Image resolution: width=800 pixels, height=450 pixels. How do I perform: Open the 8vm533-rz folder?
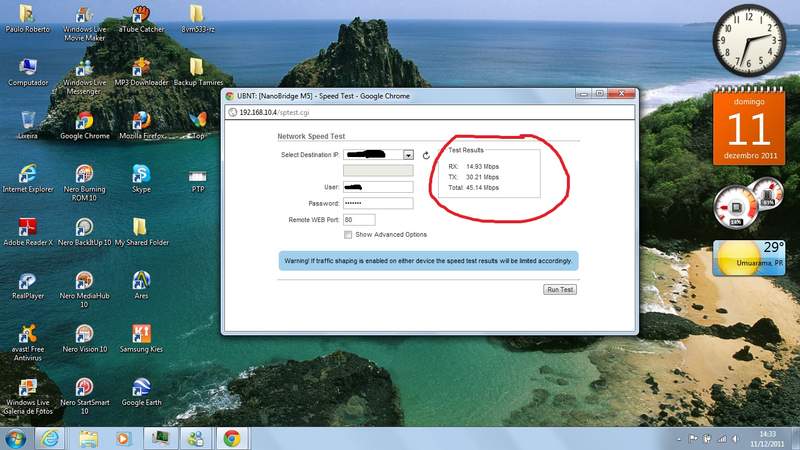(197, 18)
